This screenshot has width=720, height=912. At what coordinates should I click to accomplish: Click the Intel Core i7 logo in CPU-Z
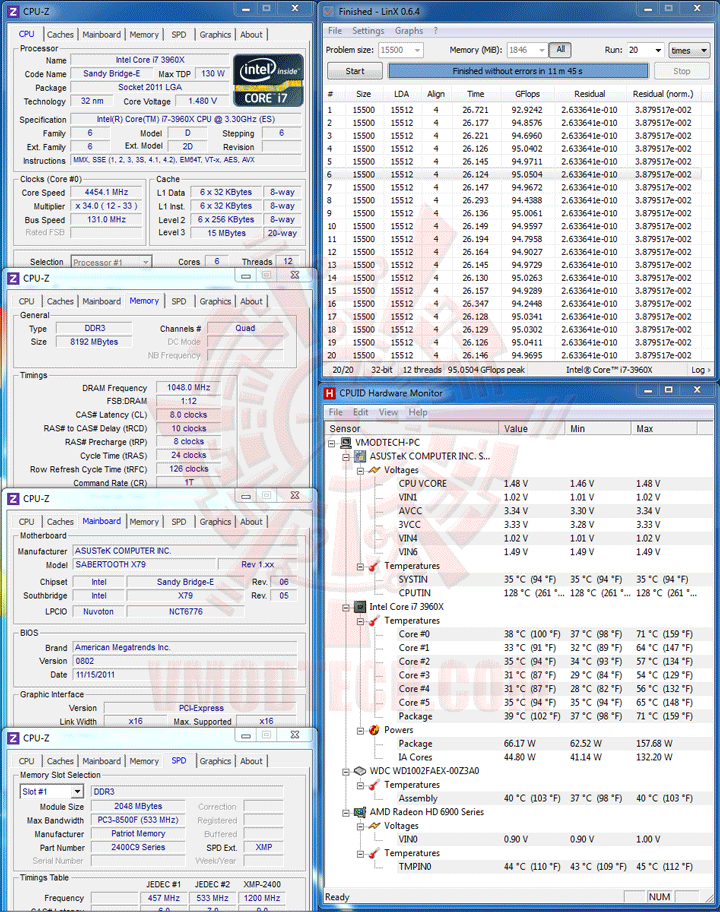click(x=269, y=80)
